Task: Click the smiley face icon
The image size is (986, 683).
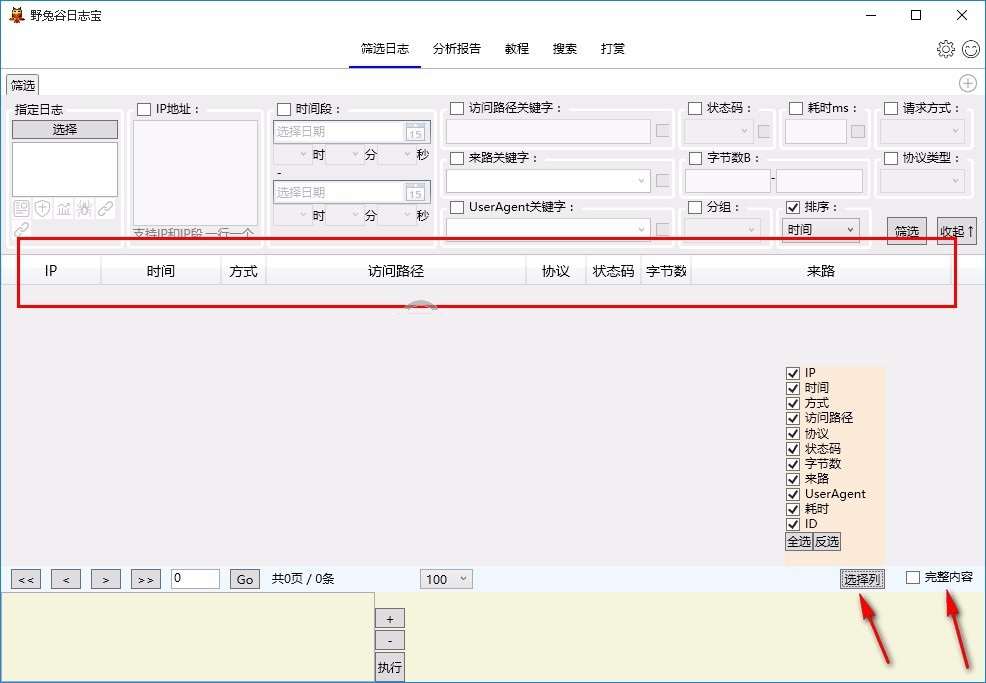Action: [x=971, y=49]
